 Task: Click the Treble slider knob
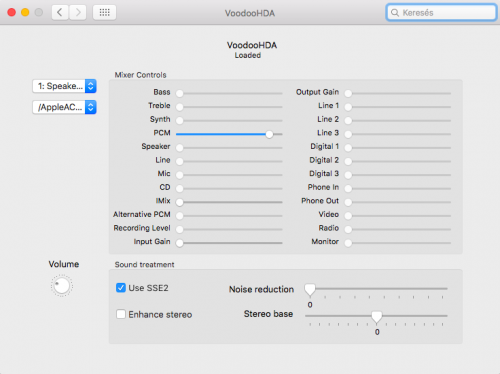[180, 107]
